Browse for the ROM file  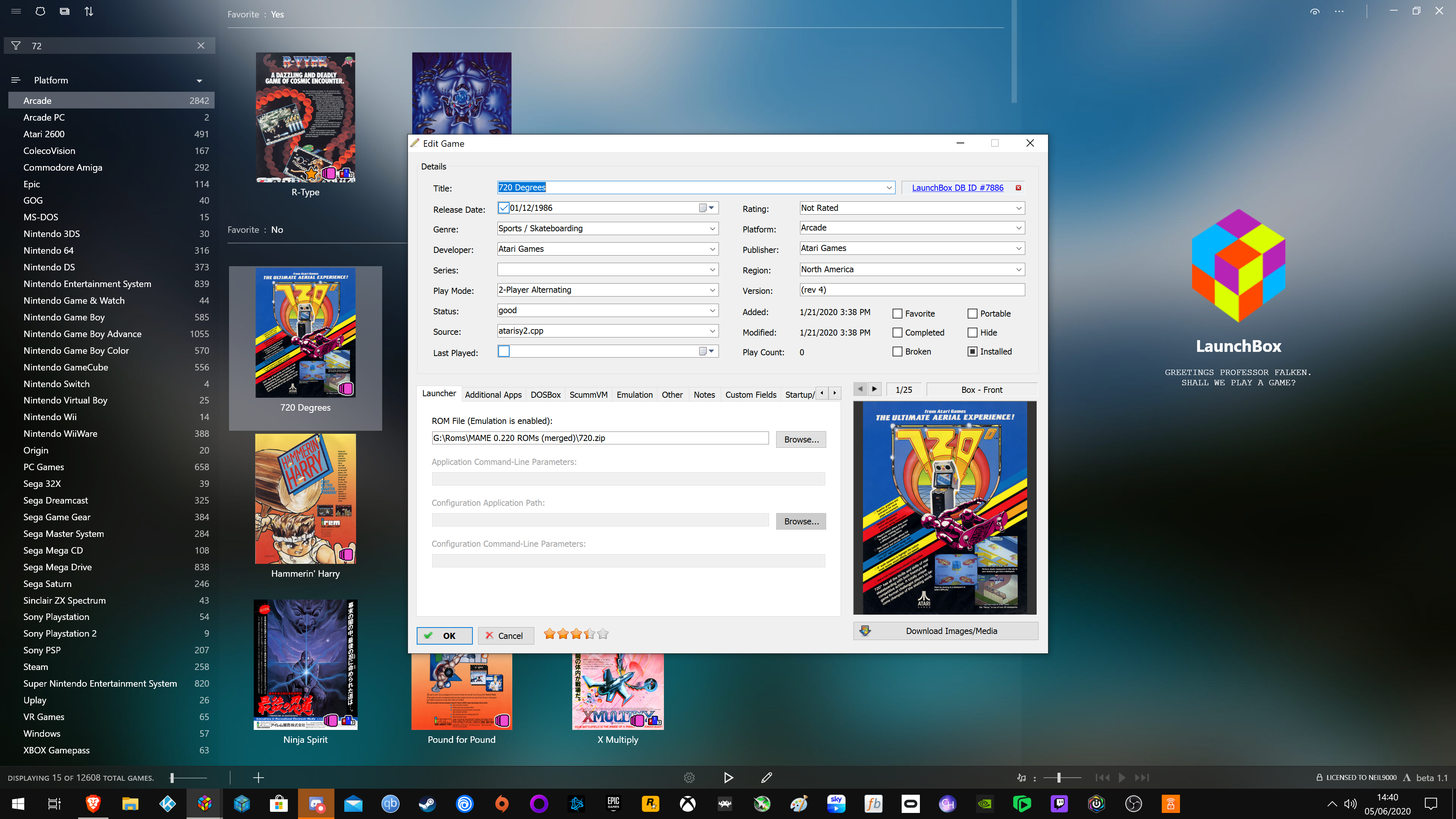point(801,440)
